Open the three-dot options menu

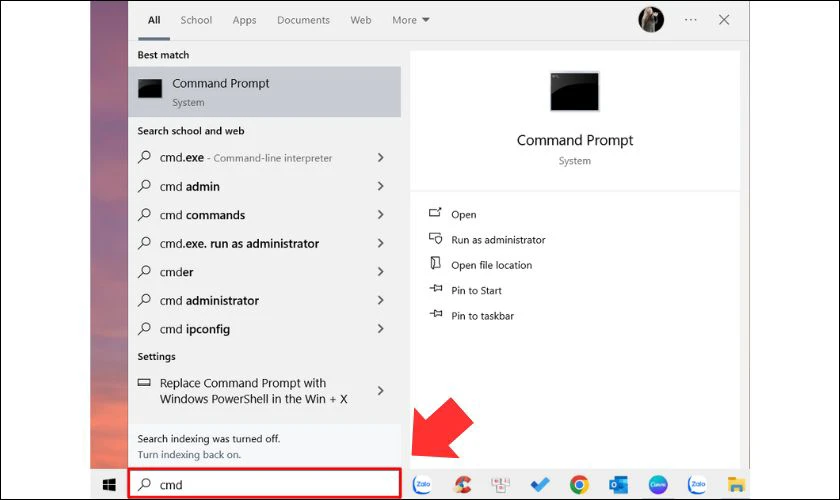click(x=691, y=20)
